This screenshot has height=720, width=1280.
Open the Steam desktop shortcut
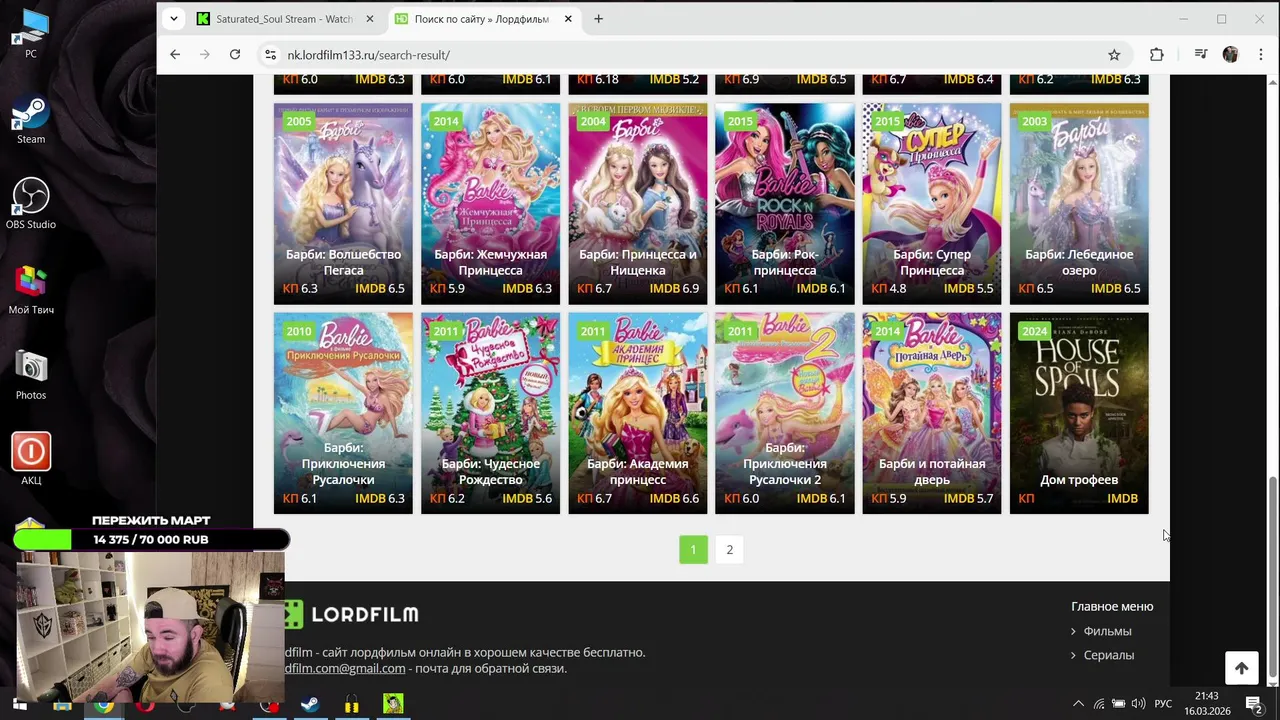coord(31,119)
